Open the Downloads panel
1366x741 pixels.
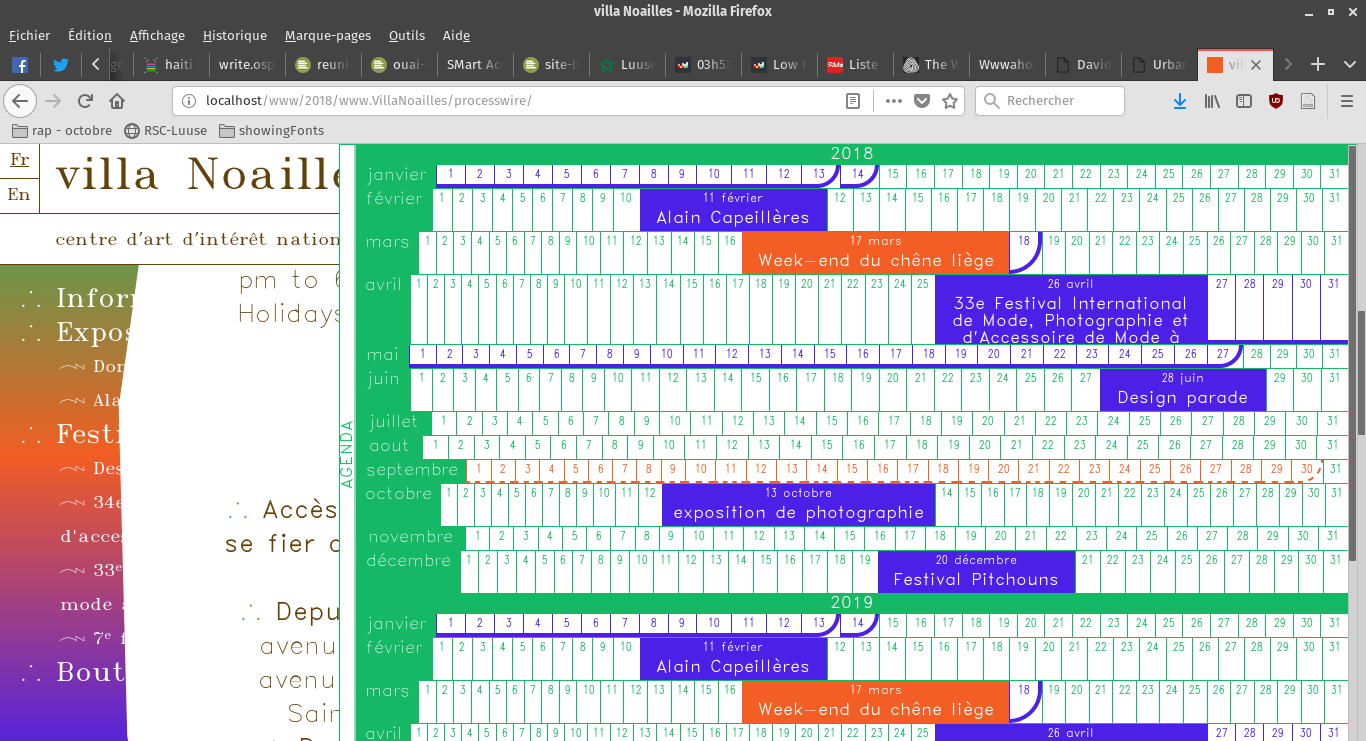click(1180, 101)
